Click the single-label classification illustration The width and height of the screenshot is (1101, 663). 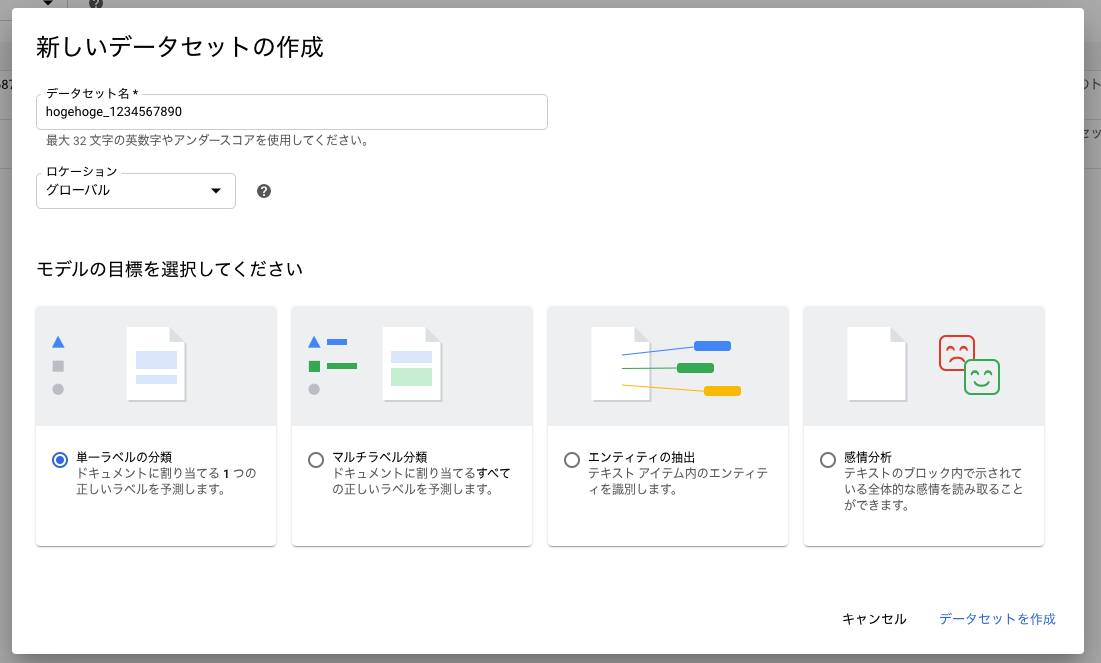156,365
